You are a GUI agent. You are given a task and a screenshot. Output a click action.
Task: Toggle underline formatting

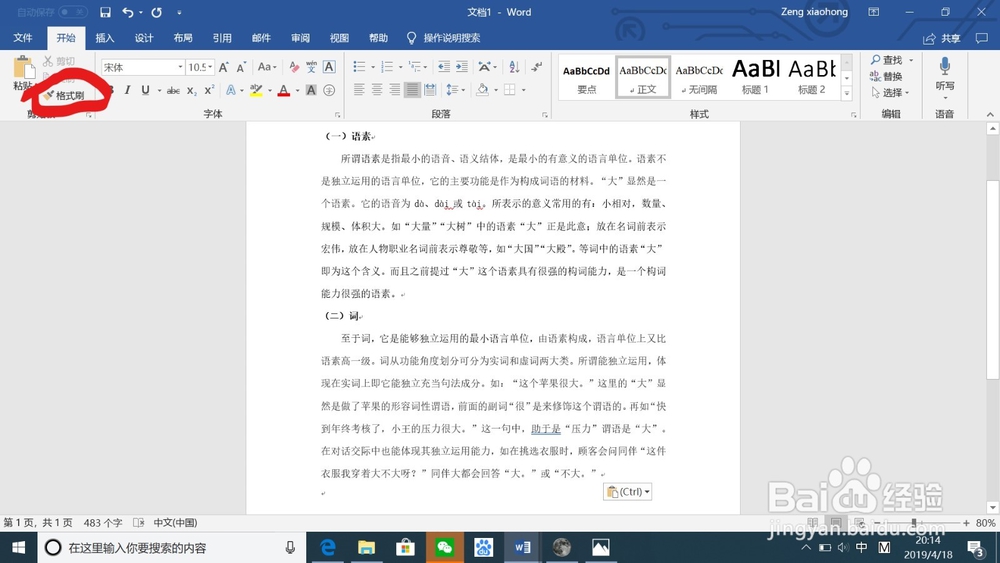point(145,91)
